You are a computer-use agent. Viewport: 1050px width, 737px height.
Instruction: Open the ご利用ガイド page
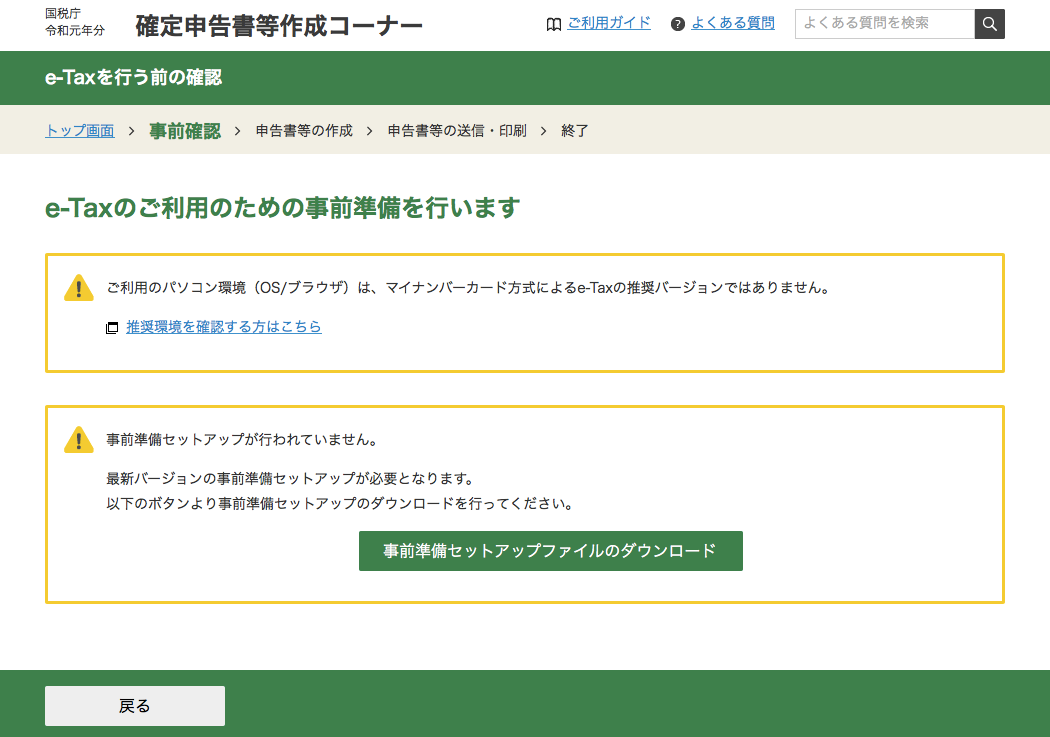[x=609, y=23]
